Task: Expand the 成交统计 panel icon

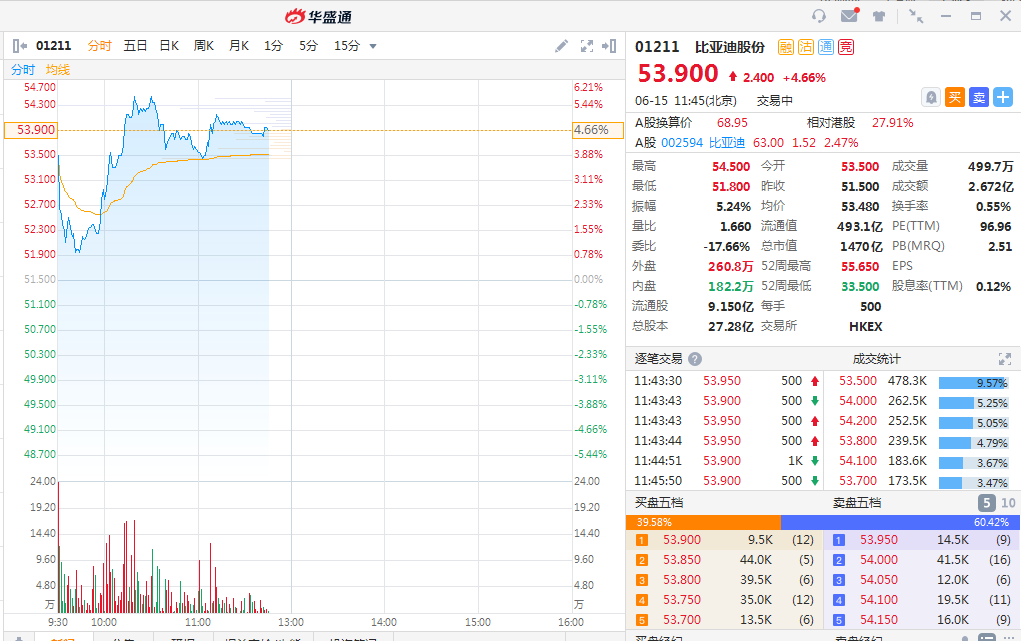Action: 1005,359
